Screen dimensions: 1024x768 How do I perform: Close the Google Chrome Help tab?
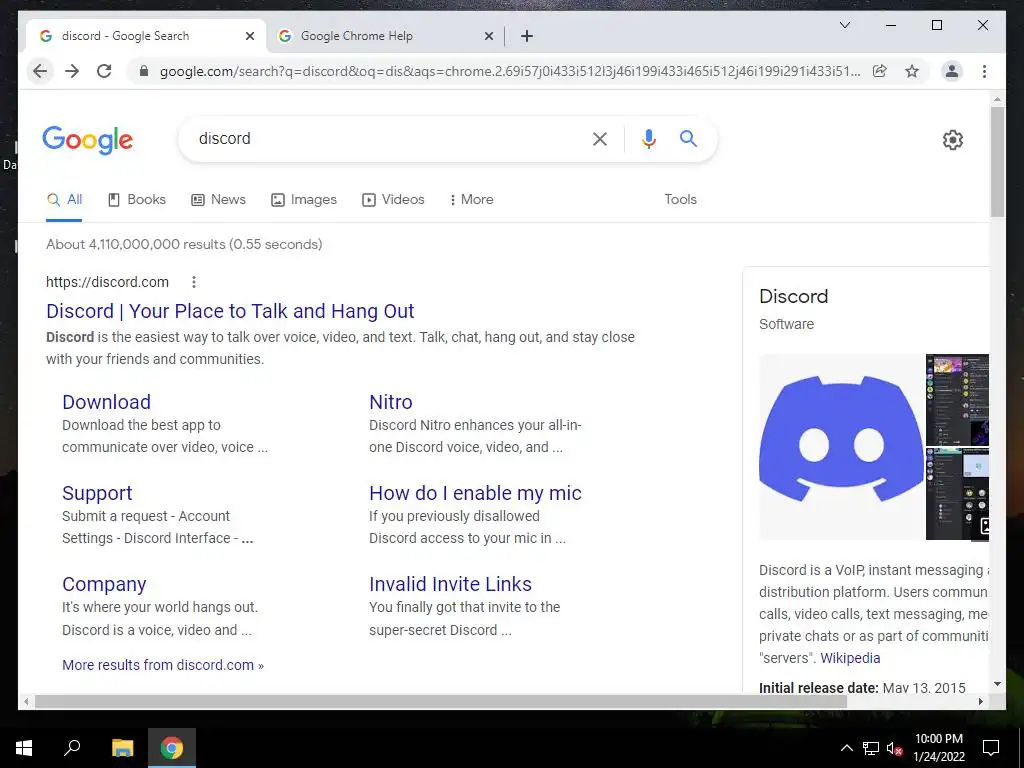[x=488, y=36]
